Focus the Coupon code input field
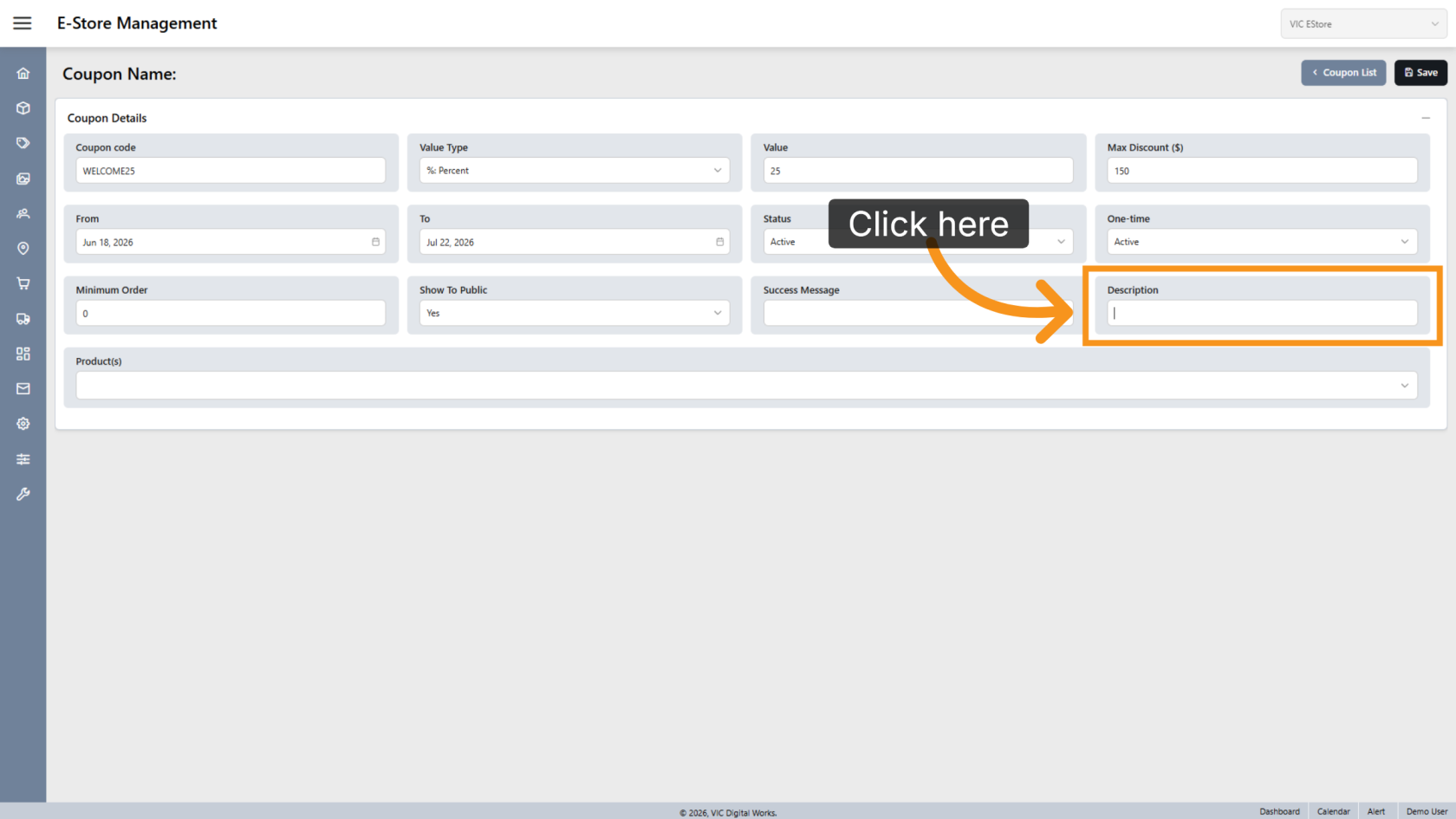The width and height of the screenshot is (1456, 819). point(231,171)
